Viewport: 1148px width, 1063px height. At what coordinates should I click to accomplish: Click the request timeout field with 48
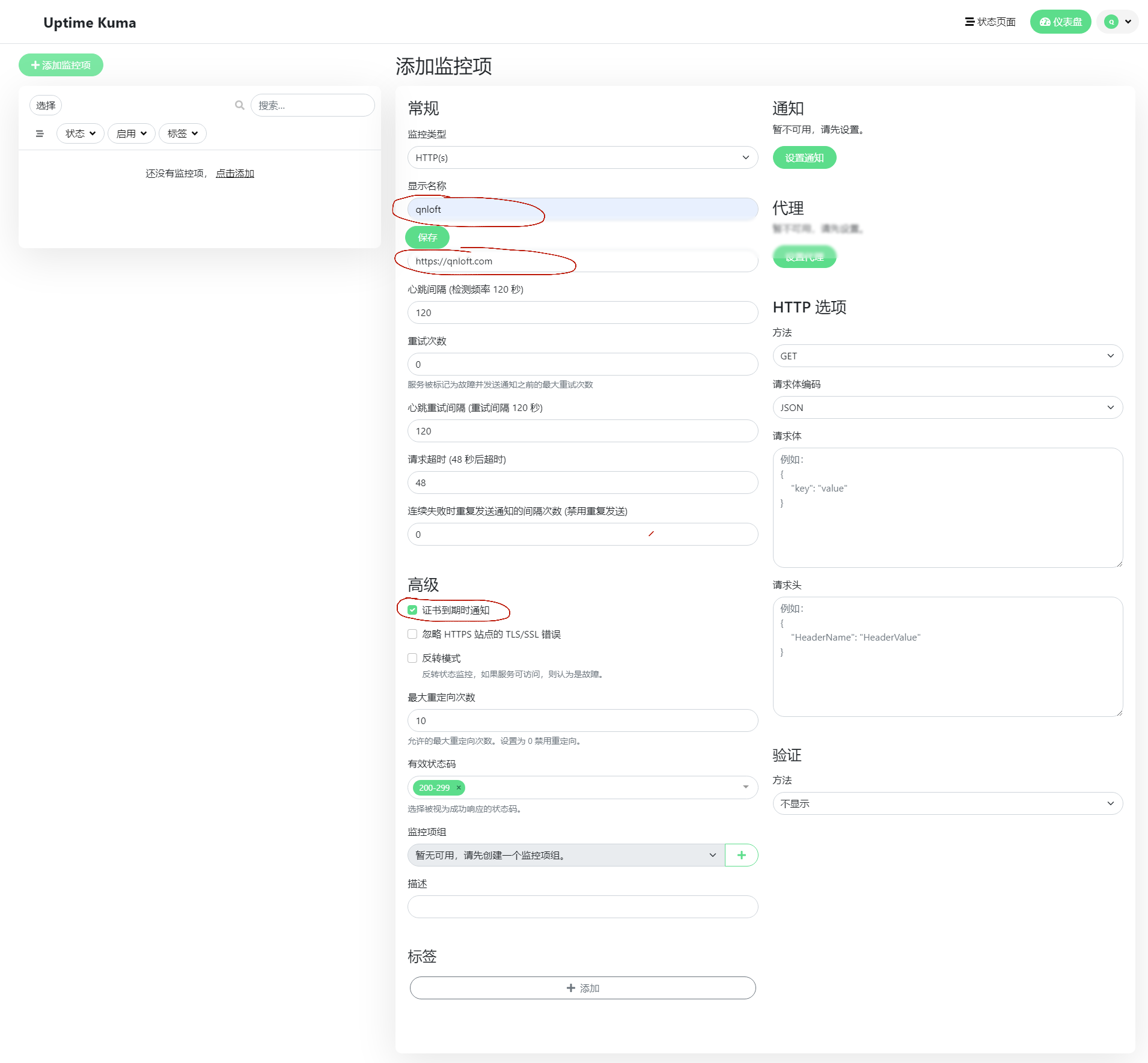583,483
